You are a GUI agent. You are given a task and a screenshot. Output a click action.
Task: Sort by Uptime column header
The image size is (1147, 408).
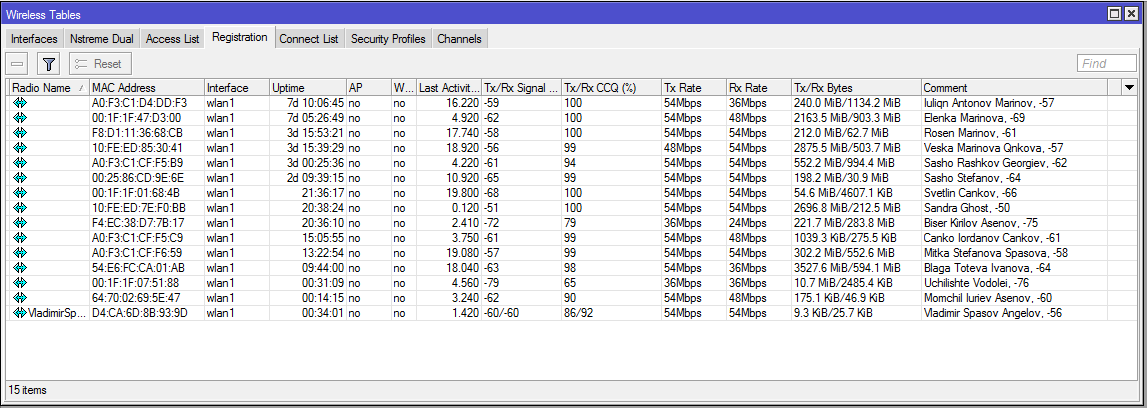[x=307, y=88]
